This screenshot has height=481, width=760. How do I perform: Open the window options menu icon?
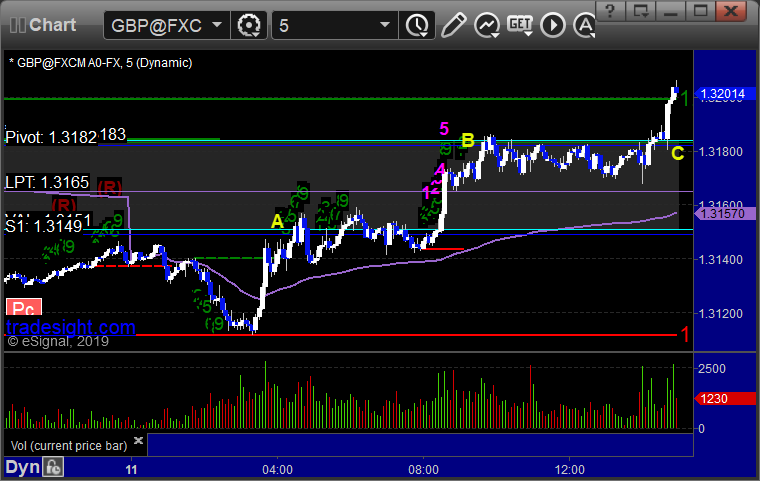(640, 11)
